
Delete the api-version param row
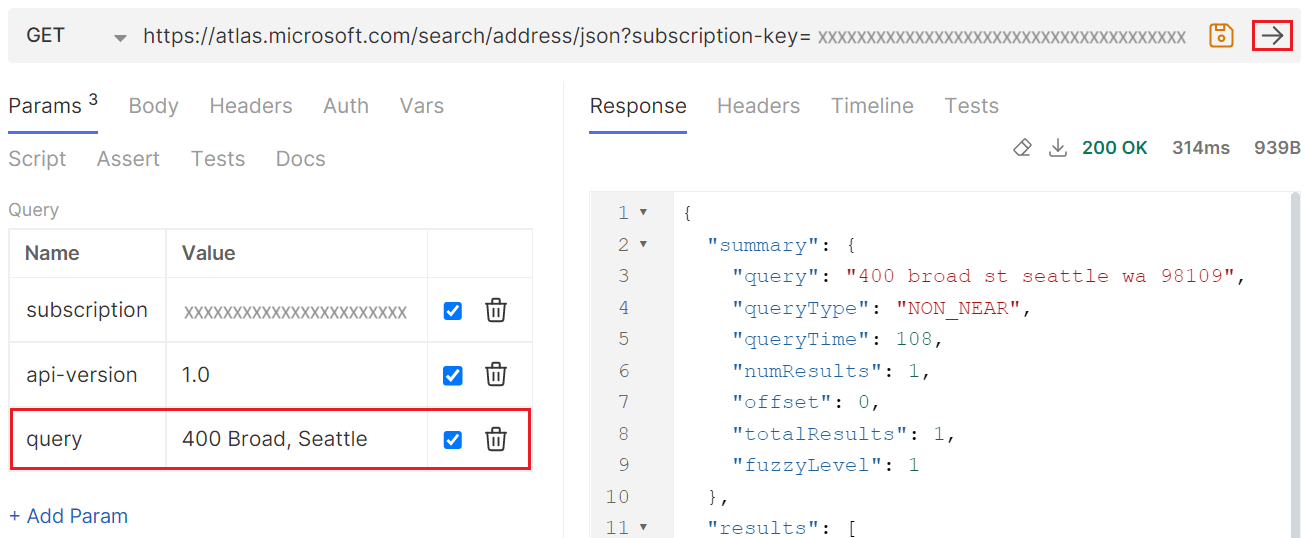coord(496,375)
